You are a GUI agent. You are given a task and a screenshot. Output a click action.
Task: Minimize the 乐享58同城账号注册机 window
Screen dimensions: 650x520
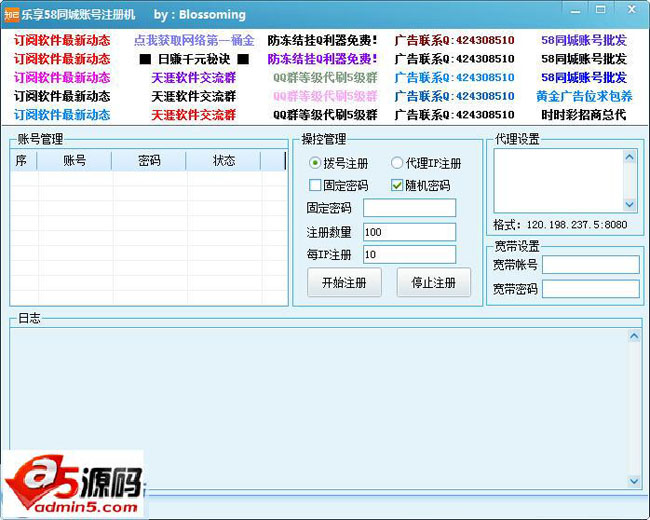tap(575, 11)
